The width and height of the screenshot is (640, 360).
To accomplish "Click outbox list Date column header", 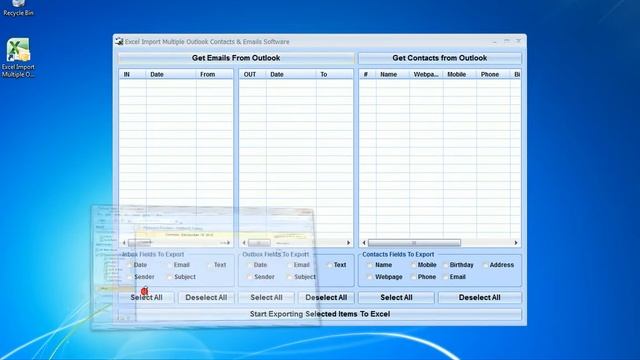I will (291, 74).
